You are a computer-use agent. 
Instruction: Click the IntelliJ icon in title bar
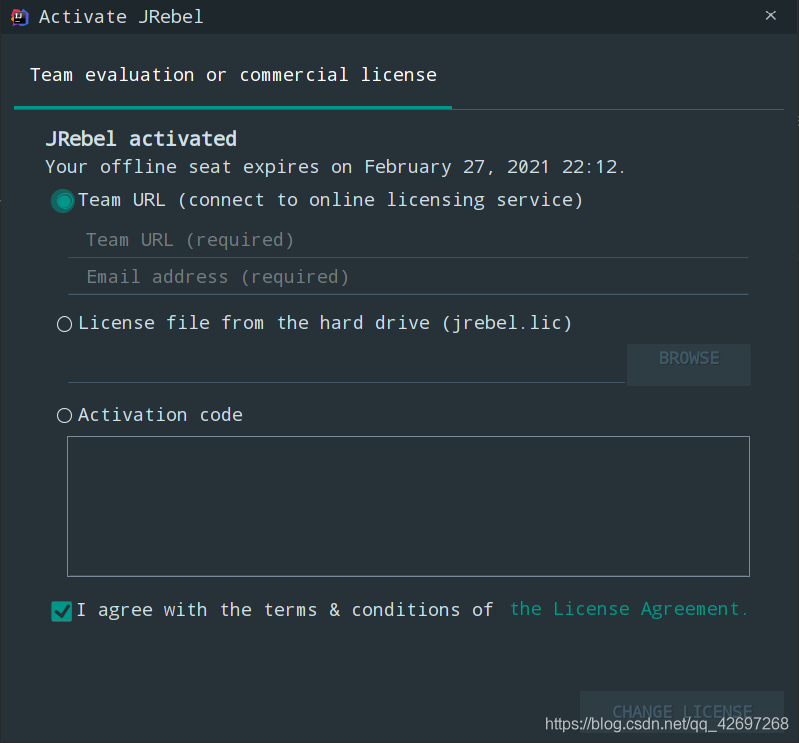pyautogui.click(x=19, y=17)
